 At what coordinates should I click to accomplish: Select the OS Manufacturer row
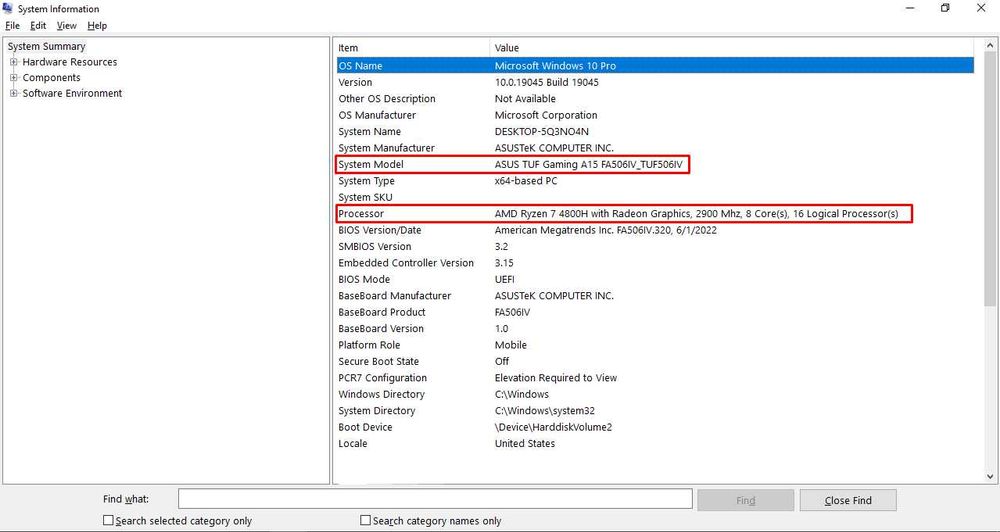[x=655, y=115]
